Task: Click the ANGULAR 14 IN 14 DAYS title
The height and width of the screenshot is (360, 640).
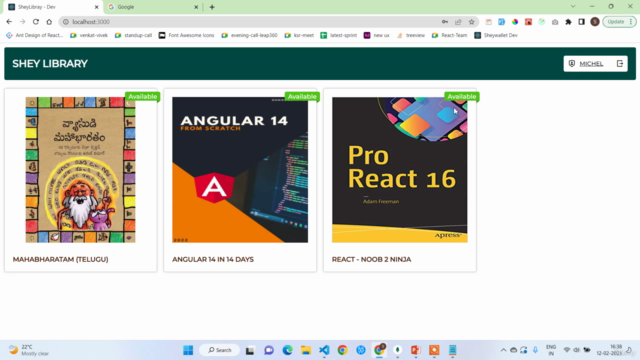Action: pyautogui.click(x=213, y=259)
